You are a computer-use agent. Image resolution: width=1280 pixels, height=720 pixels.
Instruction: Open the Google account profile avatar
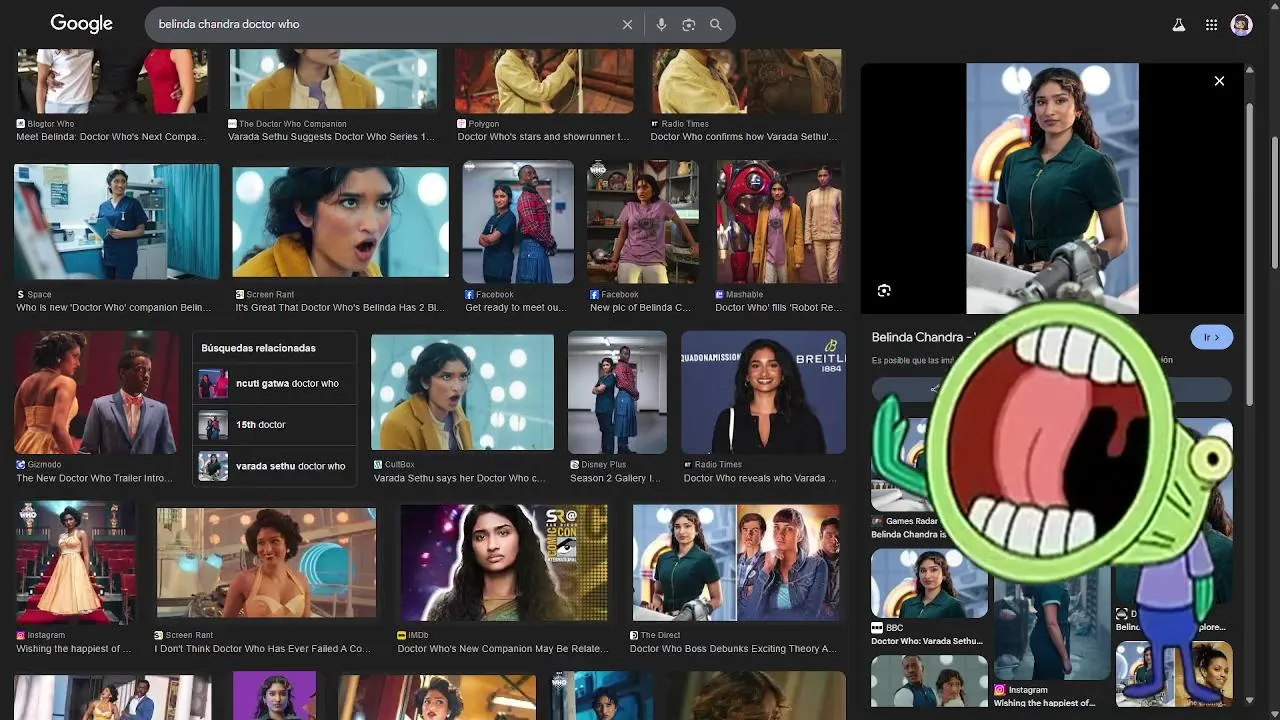pos(1242,25)
